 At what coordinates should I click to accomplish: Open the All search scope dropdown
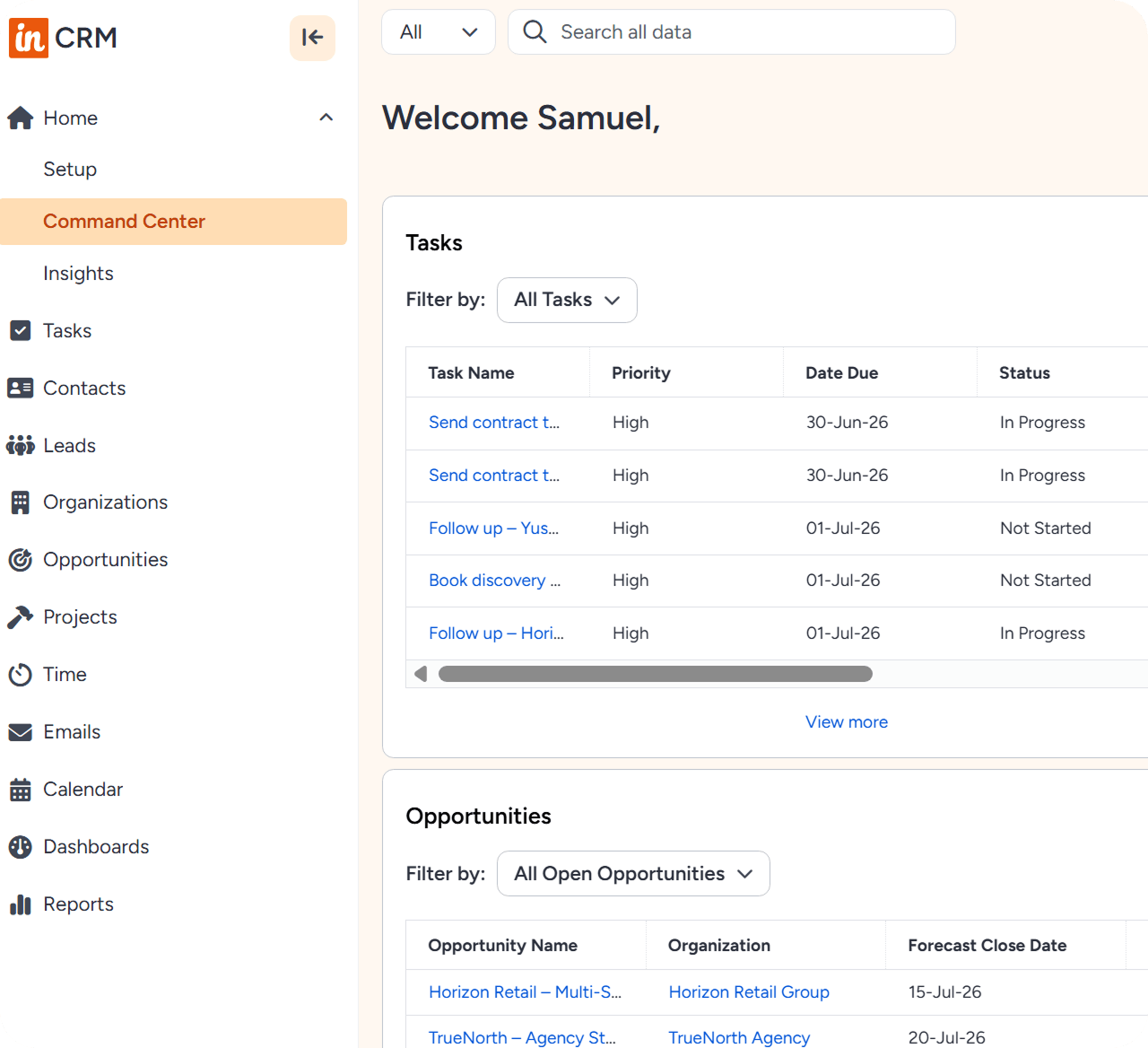[x=439, y=32]
